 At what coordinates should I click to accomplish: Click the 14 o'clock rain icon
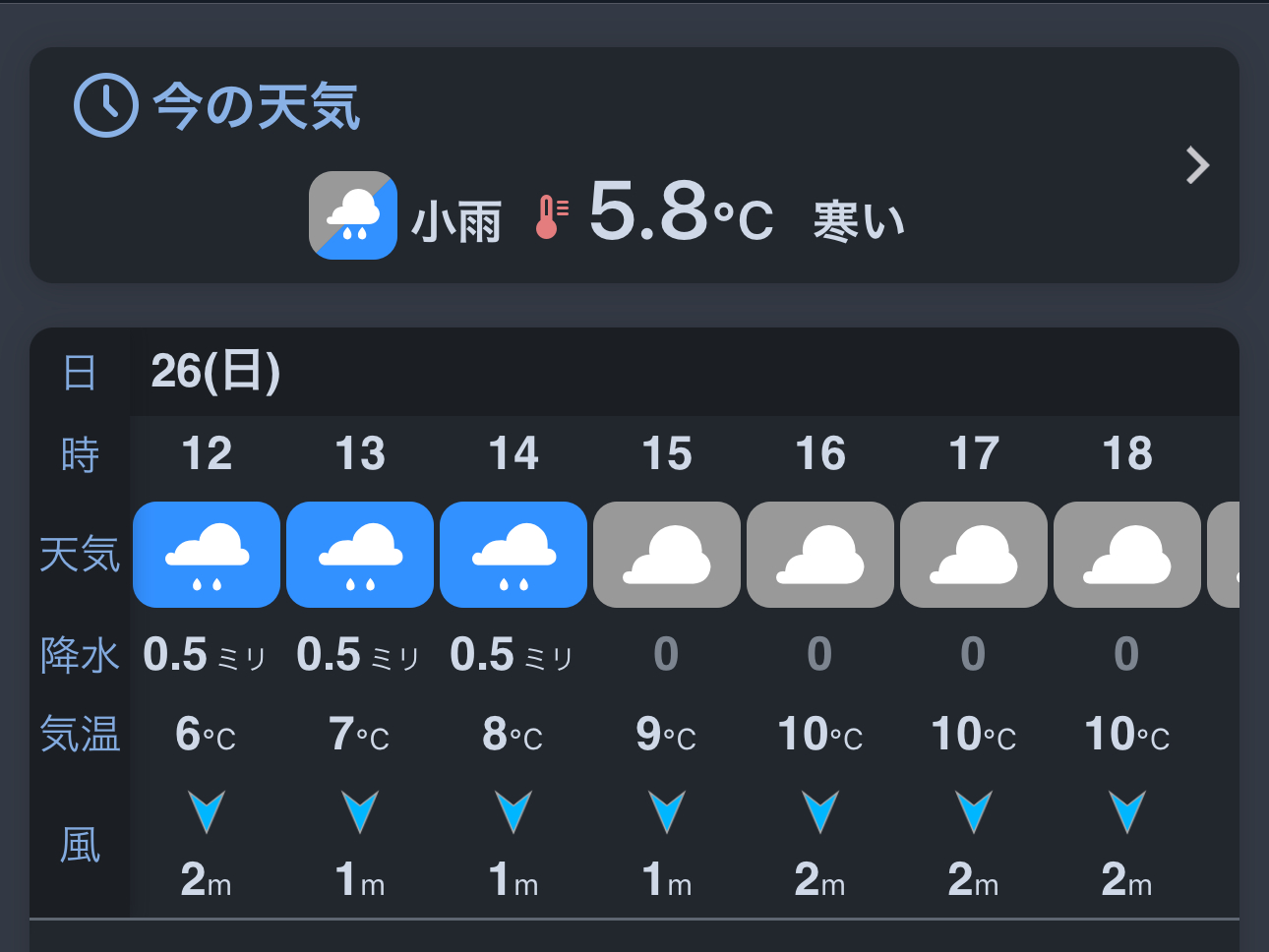click(x=514, y=555)
